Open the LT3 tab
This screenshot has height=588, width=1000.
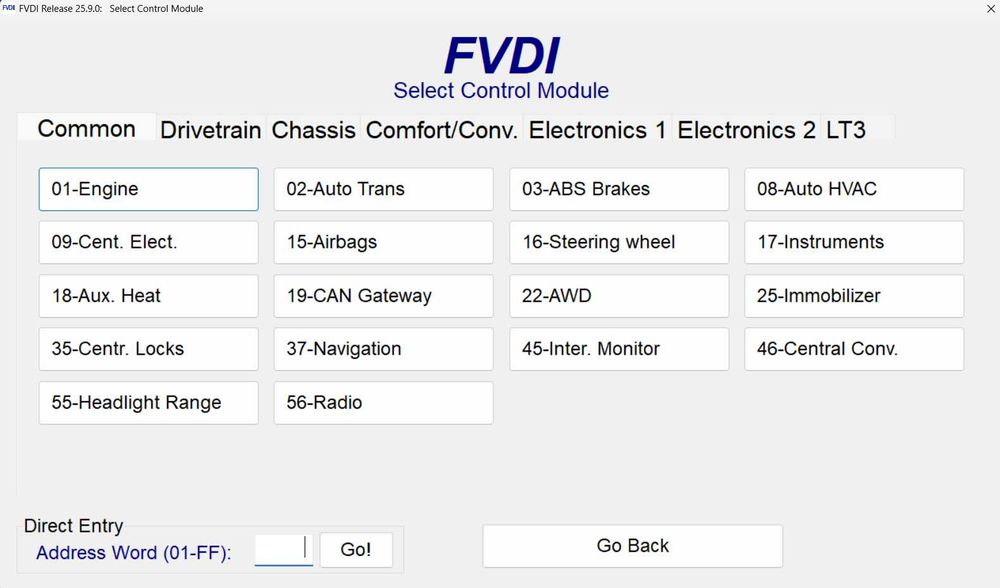[x=846, y=130]
